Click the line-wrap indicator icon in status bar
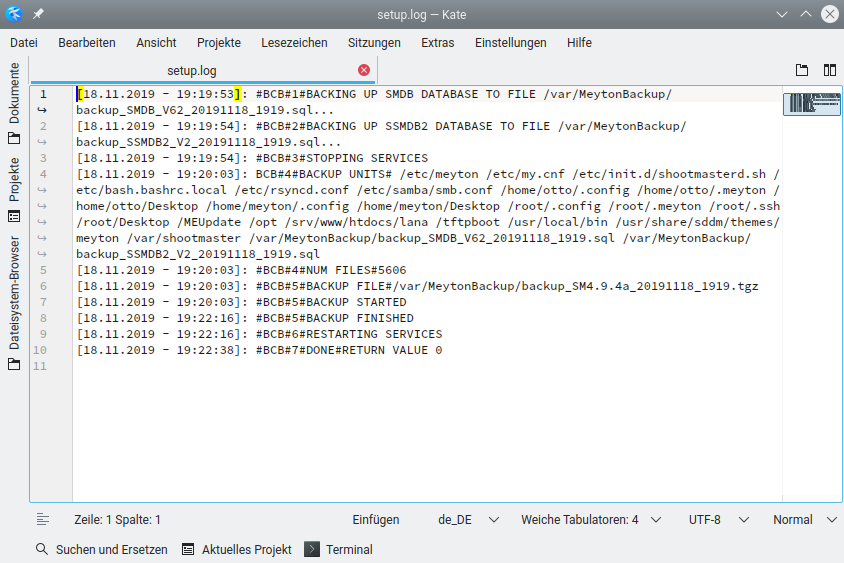The height and width of the screenshot is (563, 844). [43, 519]
